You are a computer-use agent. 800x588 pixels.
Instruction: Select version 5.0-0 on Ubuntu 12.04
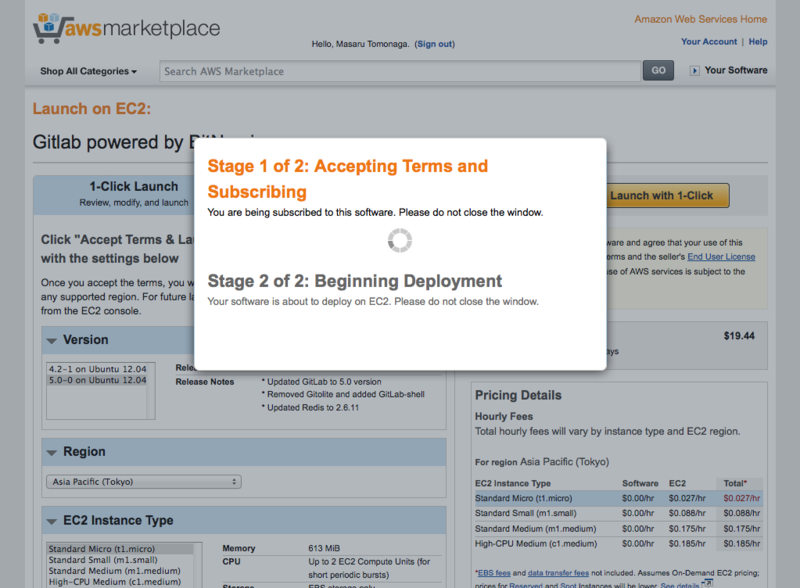[x=97, y=380]
